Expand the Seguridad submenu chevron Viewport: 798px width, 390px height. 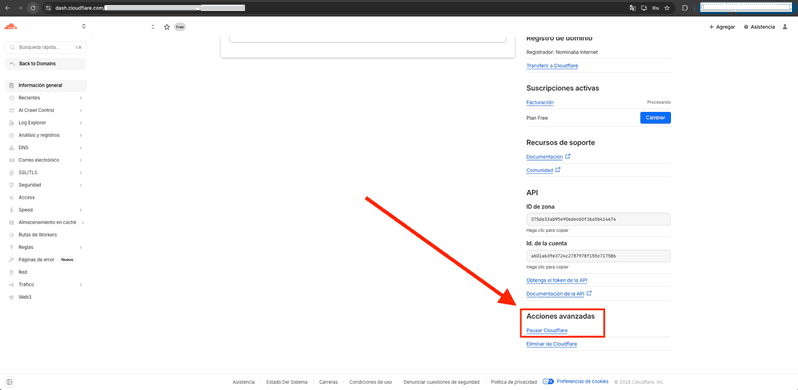click(x=81, y=185)
